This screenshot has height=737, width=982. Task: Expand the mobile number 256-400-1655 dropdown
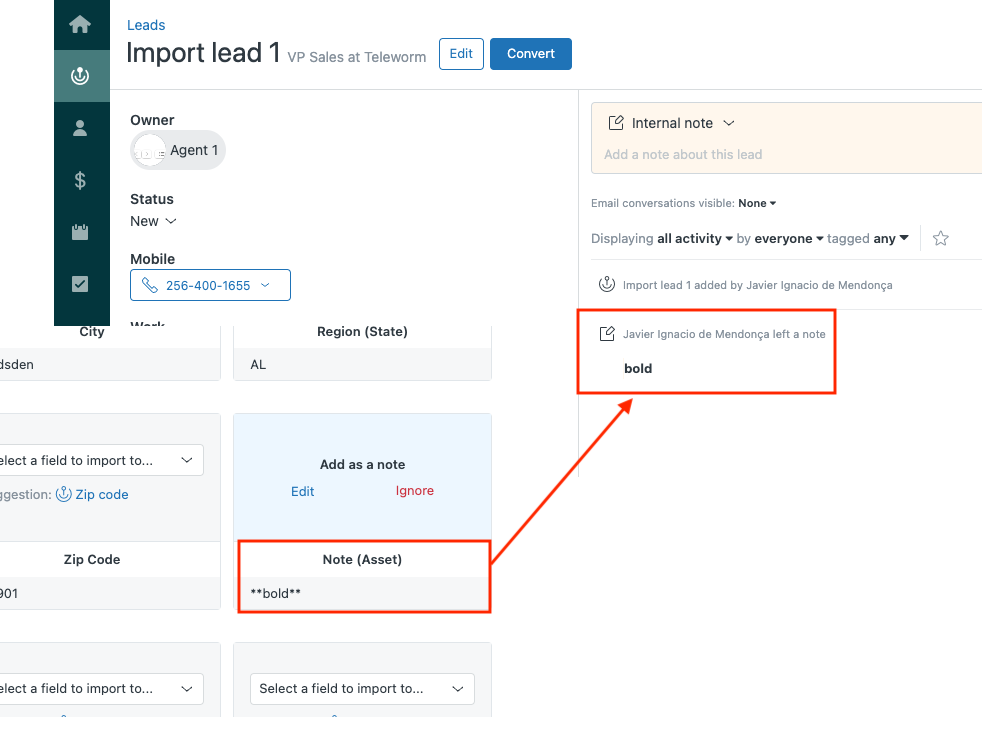[265, 286]
